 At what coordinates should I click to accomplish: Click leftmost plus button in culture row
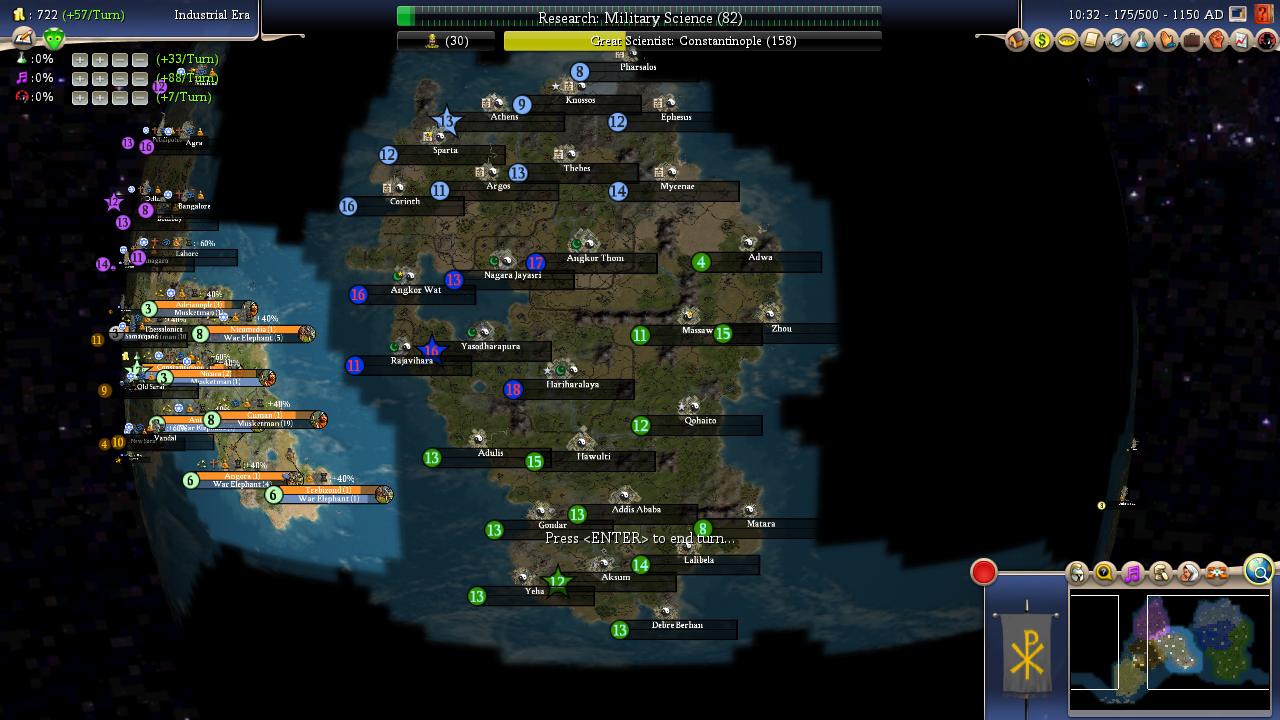80,78
